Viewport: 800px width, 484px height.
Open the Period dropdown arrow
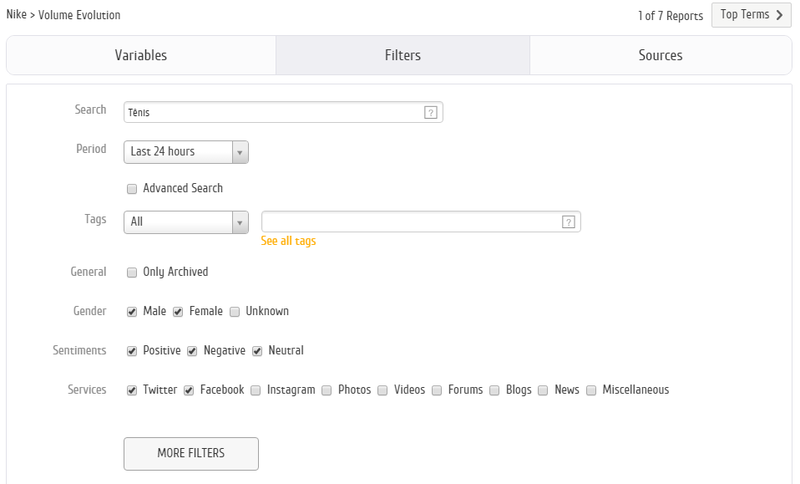point(240,152)
